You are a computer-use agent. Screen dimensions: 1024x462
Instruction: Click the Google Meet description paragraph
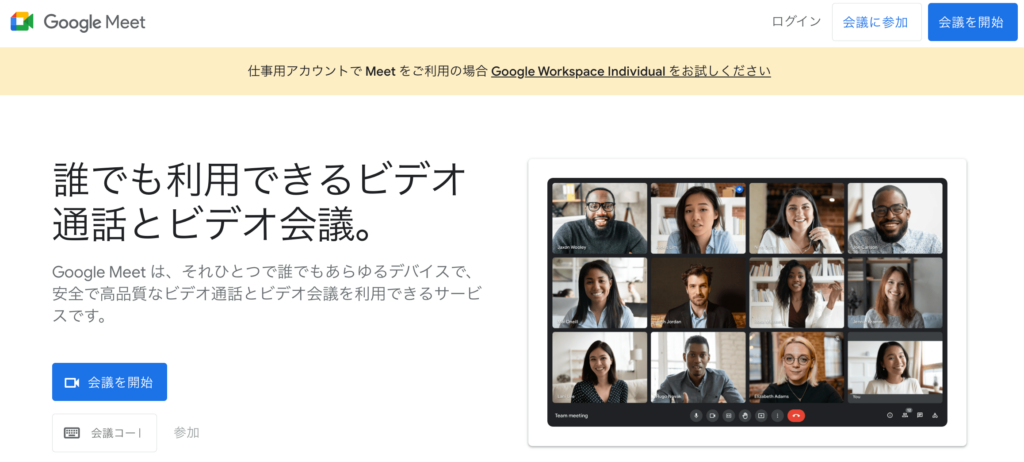click(x=266, y=293)
